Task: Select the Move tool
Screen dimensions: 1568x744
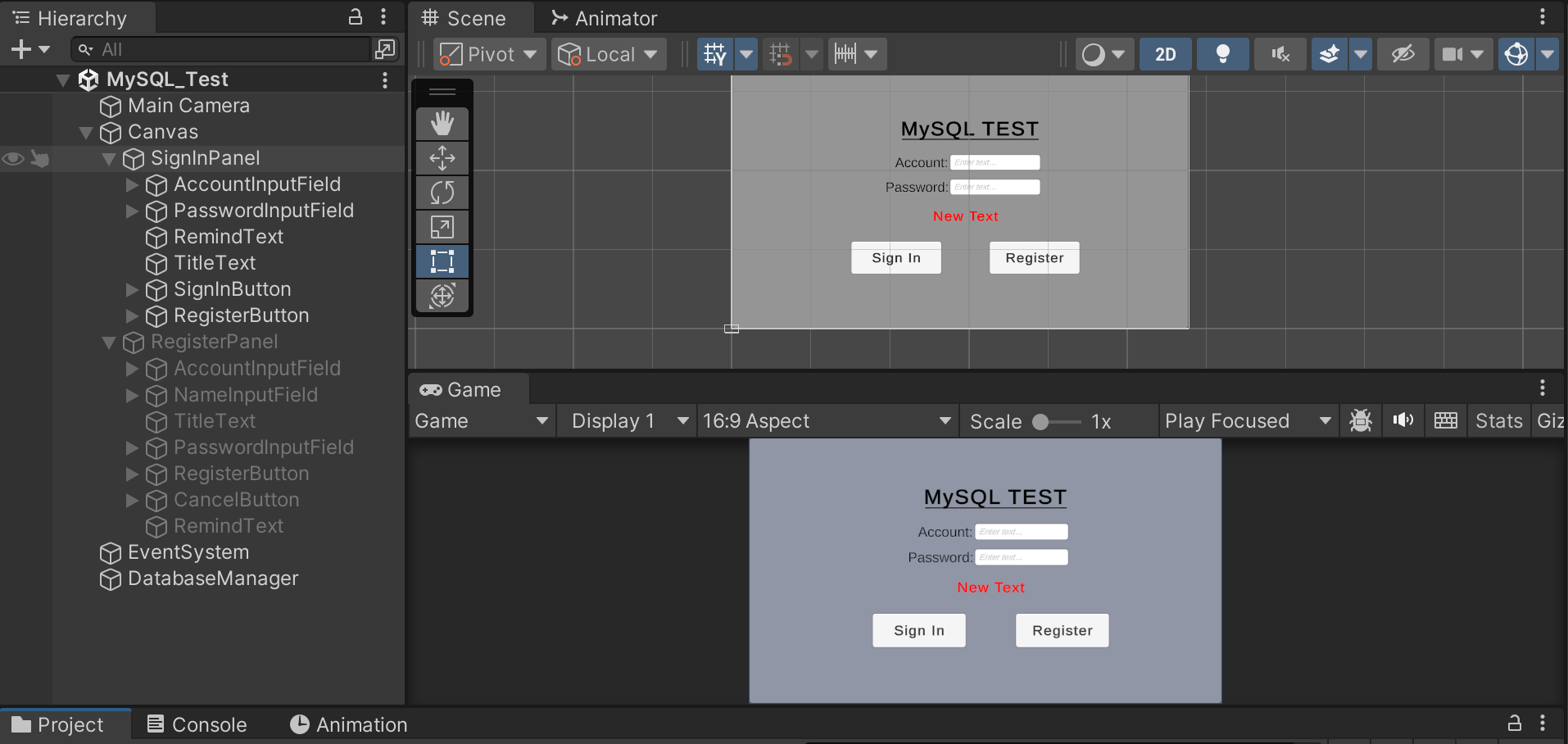Action: click(x=442, y=158)
